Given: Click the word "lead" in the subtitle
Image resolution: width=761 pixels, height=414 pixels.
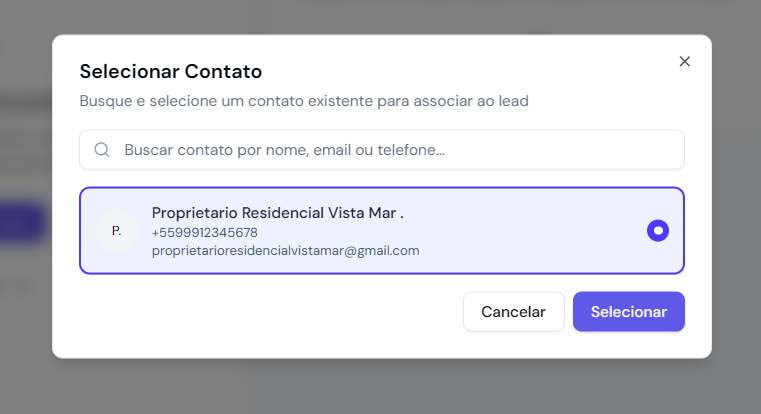Looking at the screenshot, I should (513, 101).
